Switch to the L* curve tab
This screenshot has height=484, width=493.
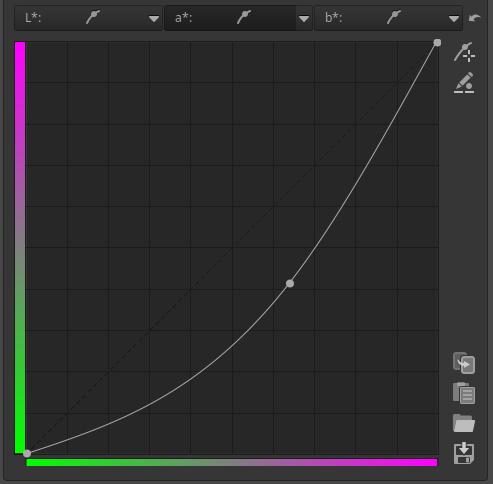pyautogui.click(x=80, y=18)
